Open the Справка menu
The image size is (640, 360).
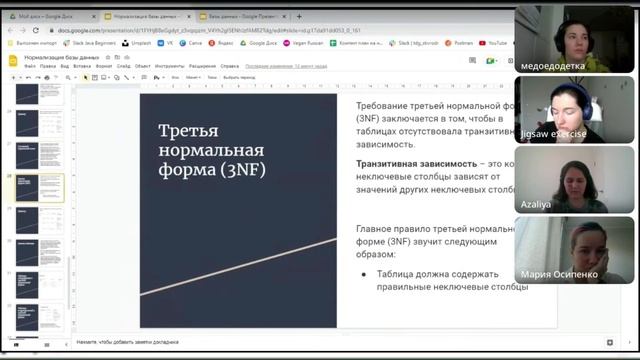(229, 66)
